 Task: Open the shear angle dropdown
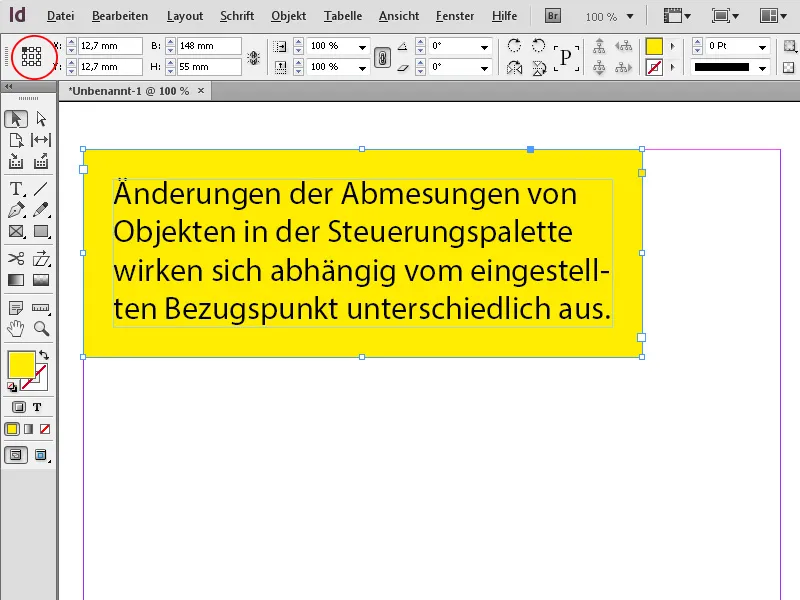(x=484, y=68)
